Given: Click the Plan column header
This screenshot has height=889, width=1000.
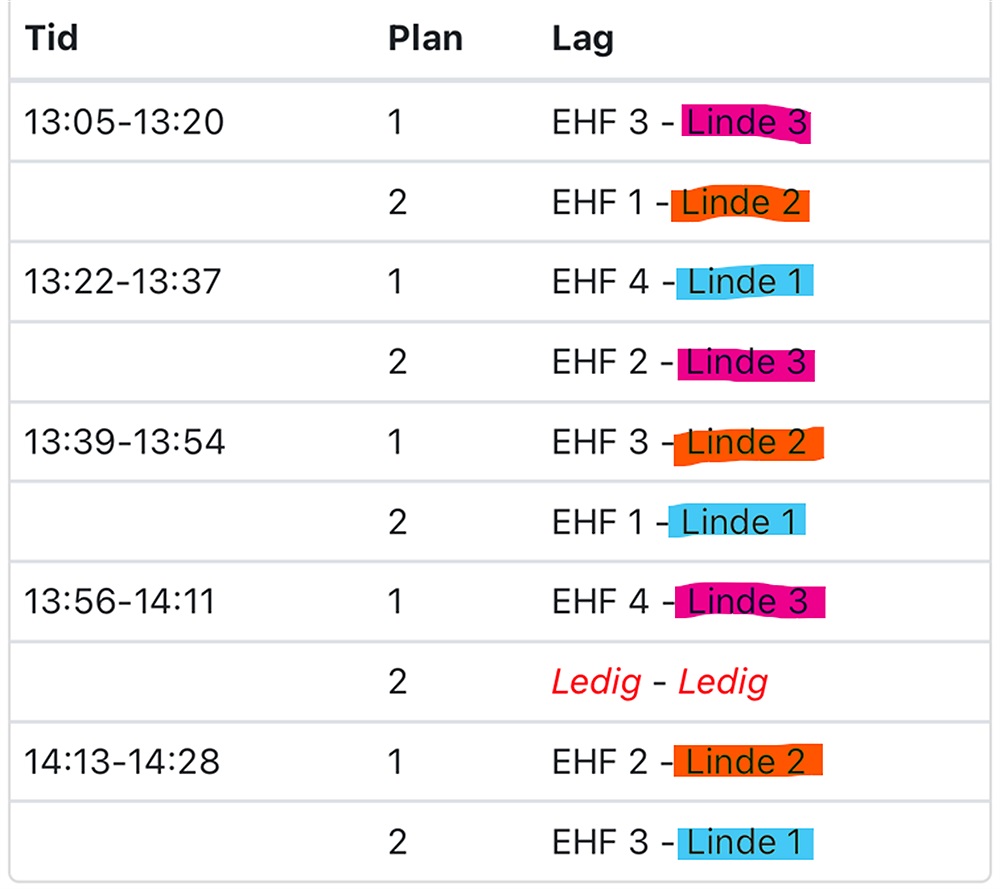Looking at the screenshot, I should coord(425,38).
